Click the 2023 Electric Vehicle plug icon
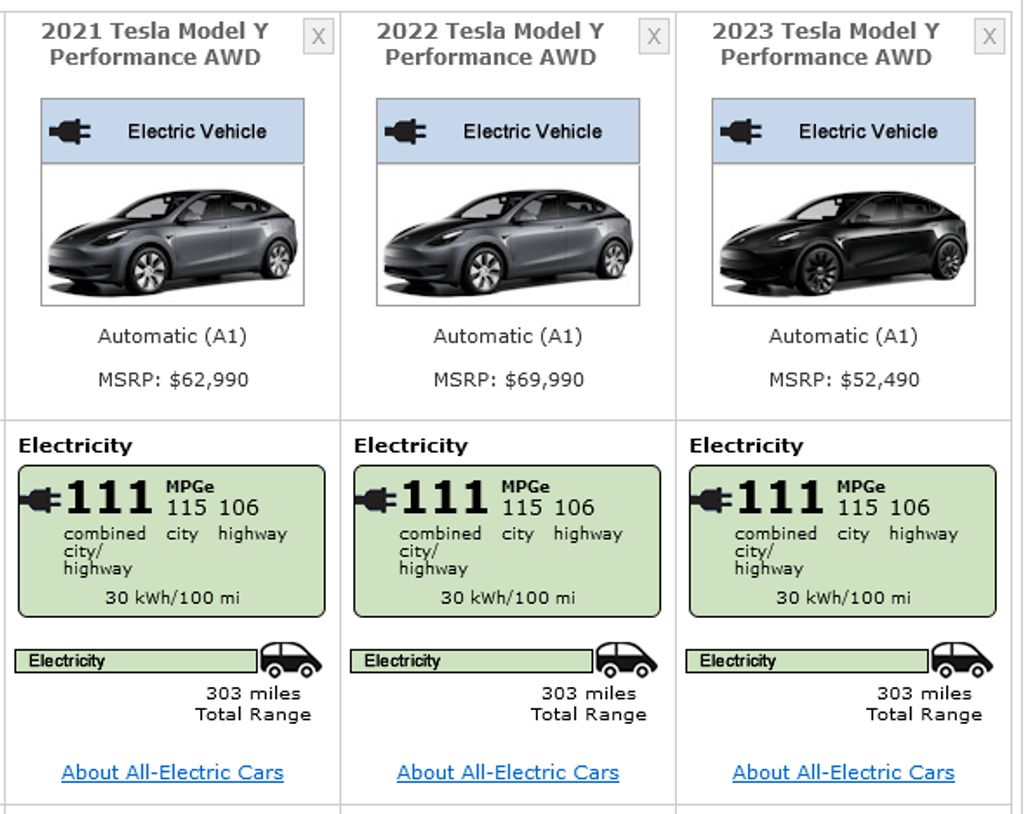 click(x=741, y=131)
